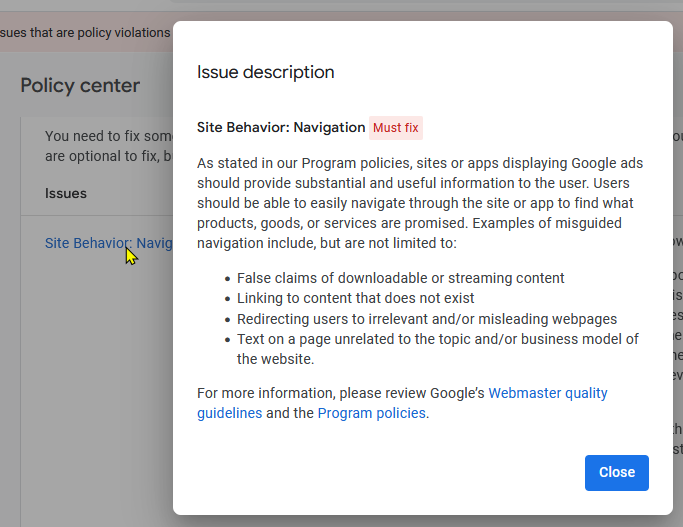
Task: Click the blue Close button
Action: [616, 473]
